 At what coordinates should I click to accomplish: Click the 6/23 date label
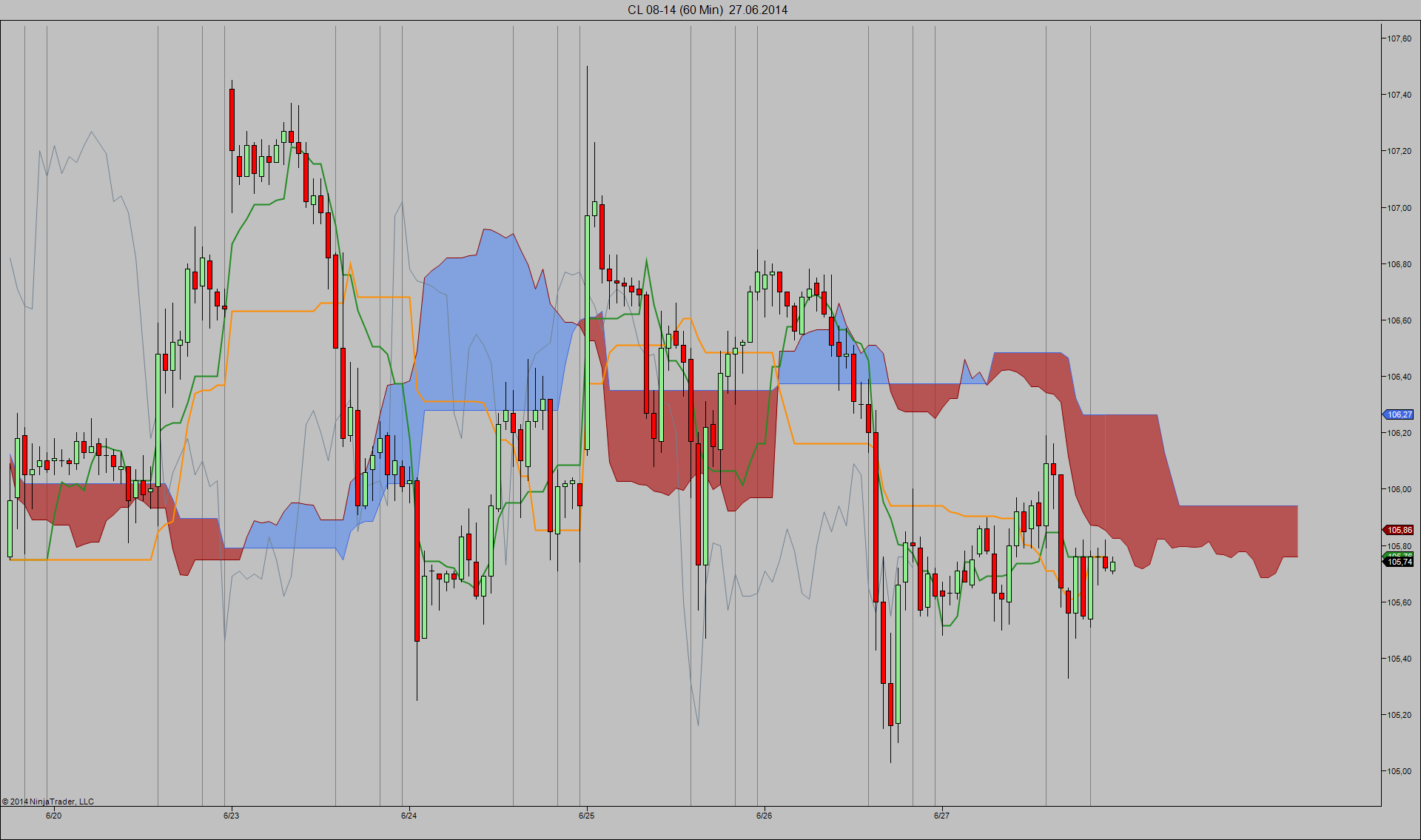pos(231,816)
